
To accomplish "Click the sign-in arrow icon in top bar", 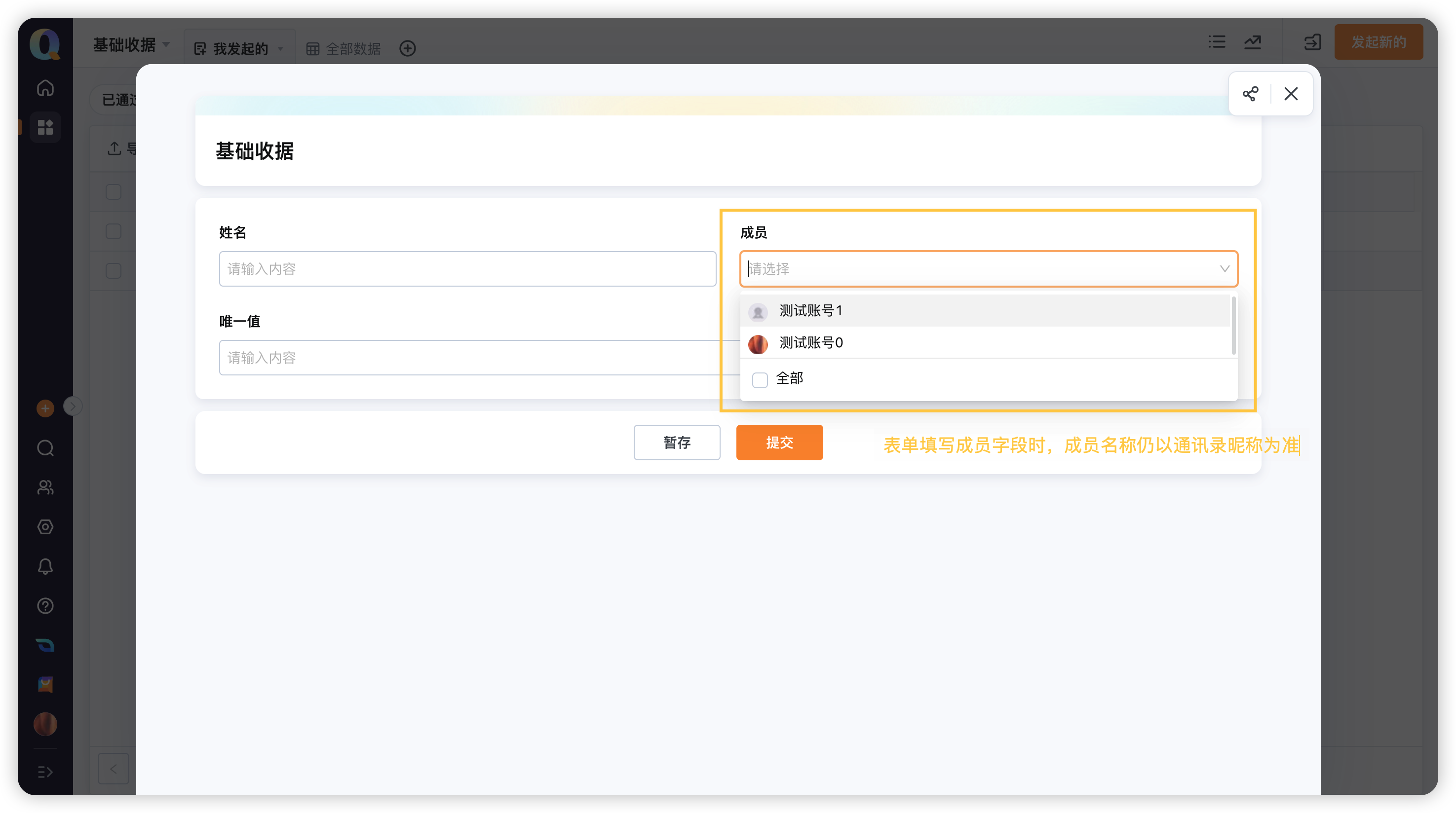I will tap(1312, 42).
